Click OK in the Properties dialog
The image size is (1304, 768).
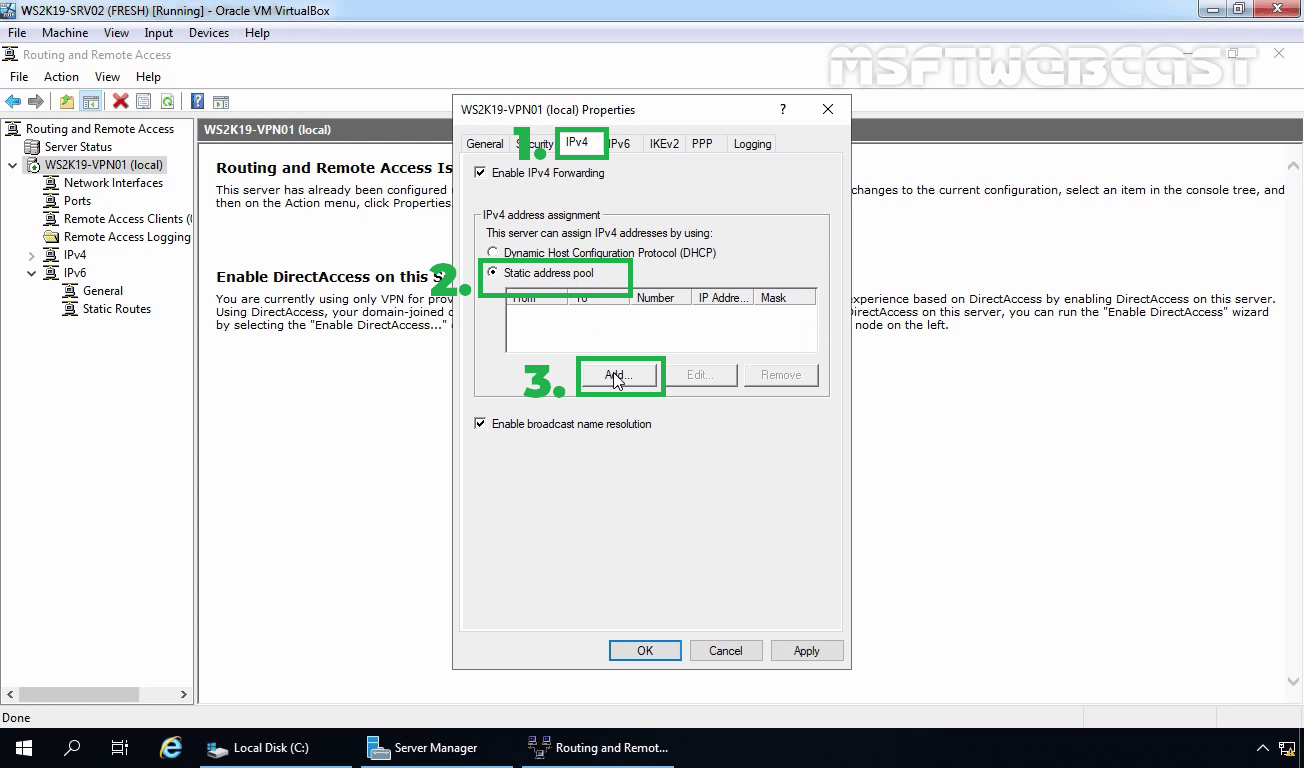(x=645, y=650)
